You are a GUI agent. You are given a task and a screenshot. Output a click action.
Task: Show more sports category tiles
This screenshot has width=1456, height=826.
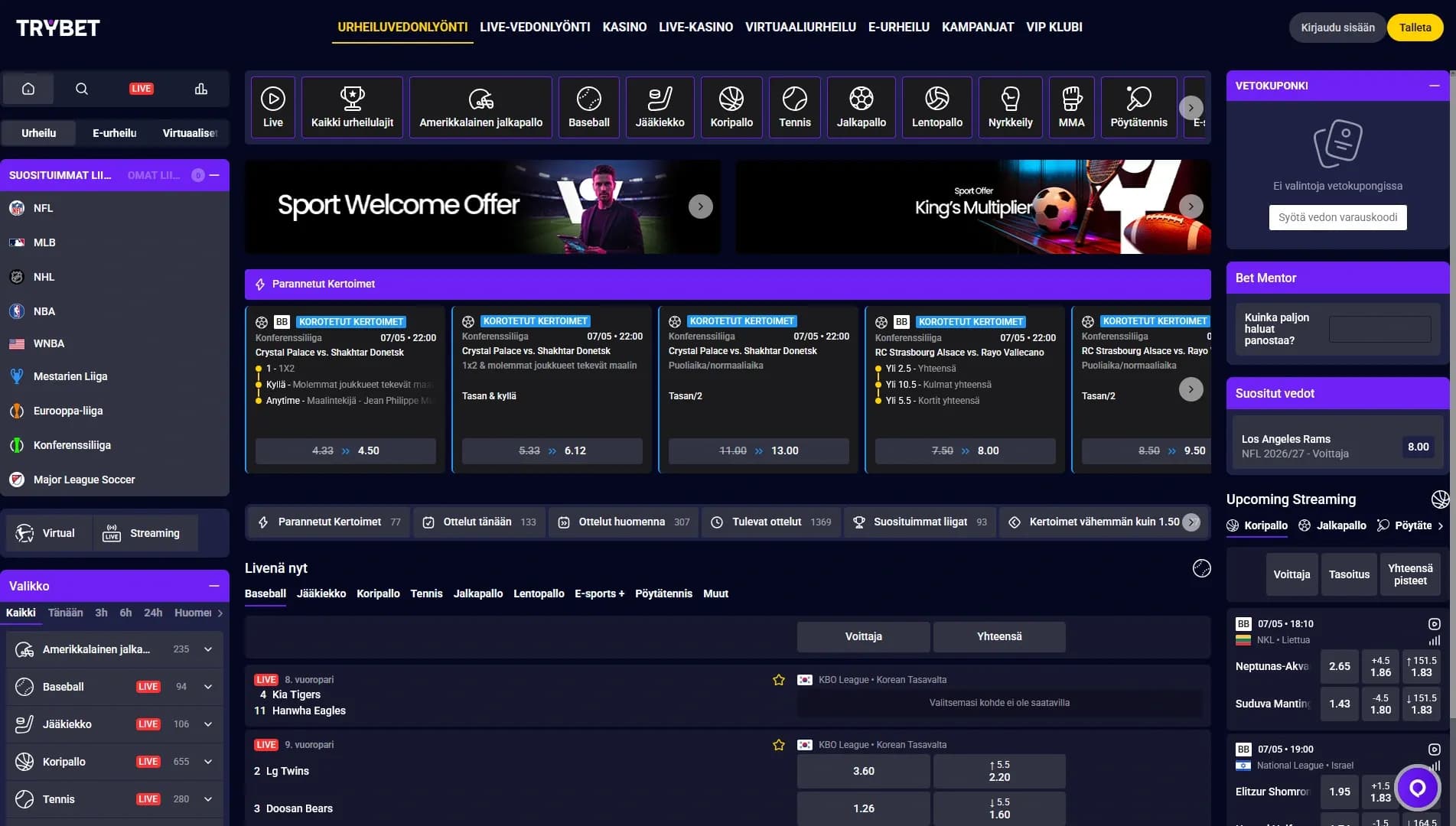[x=1191, y=108]
